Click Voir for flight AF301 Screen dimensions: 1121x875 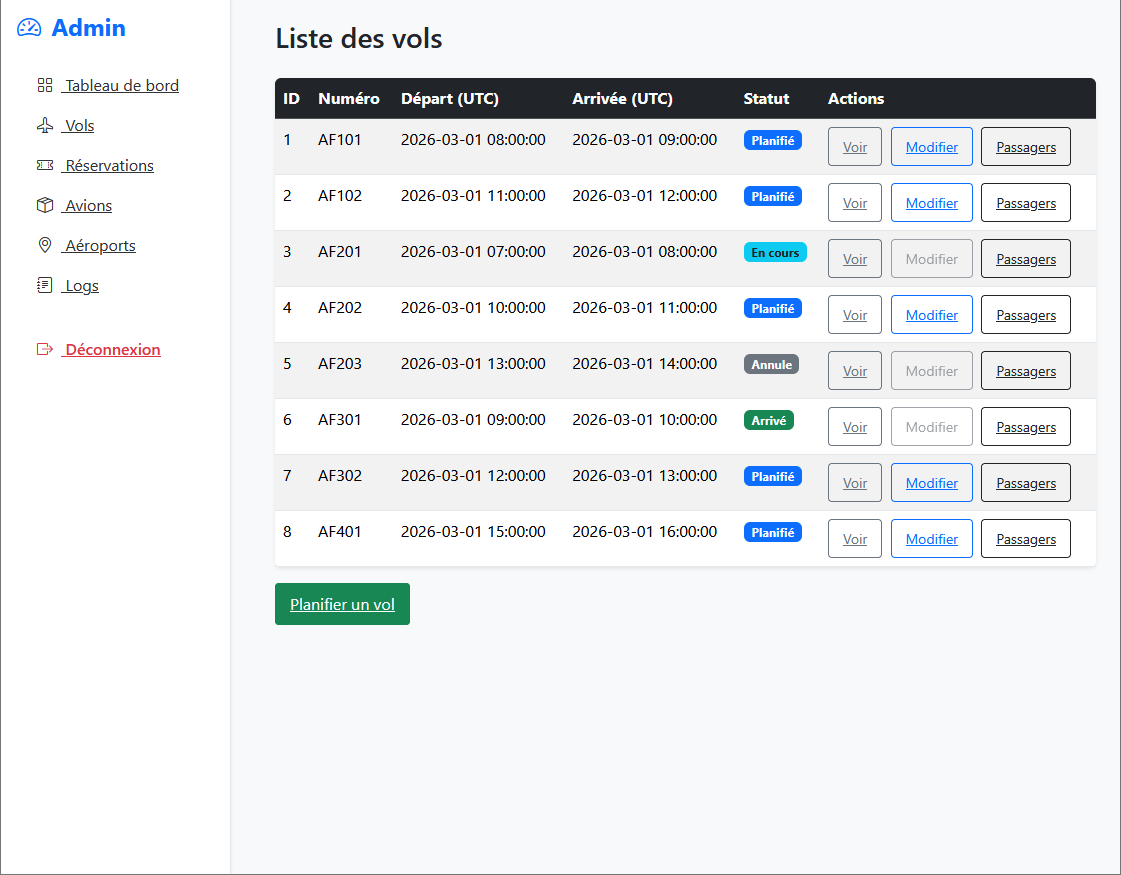click(x=855, y=426)
